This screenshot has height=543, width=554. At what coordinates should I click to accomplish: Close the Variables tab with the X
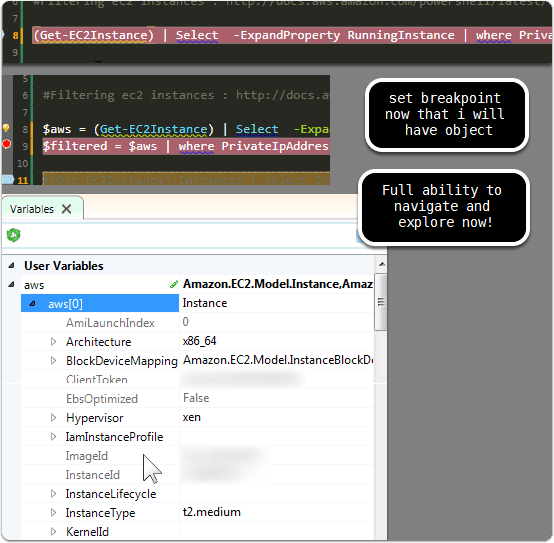click(x=66, y=209)
